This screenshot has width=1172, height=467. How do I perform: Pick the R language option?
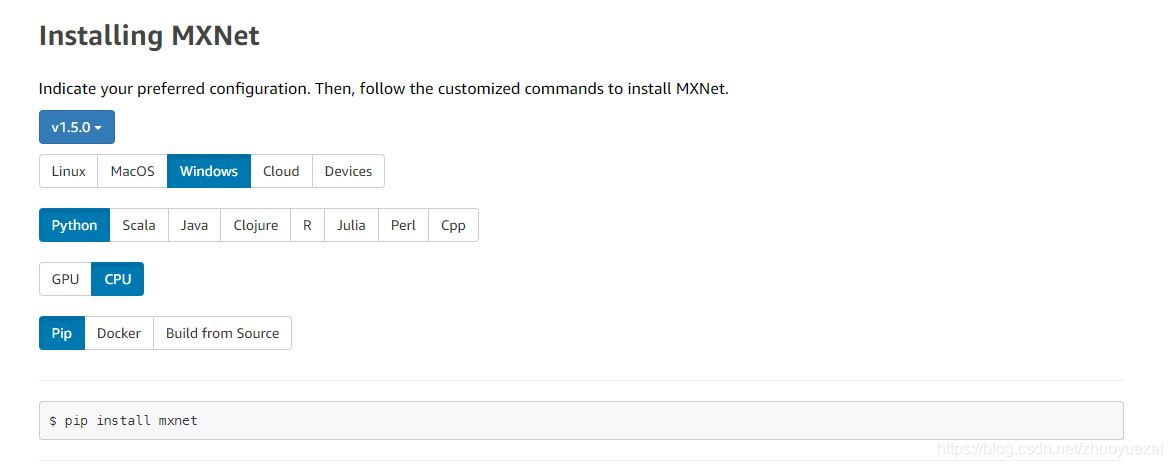coord(307,225)
